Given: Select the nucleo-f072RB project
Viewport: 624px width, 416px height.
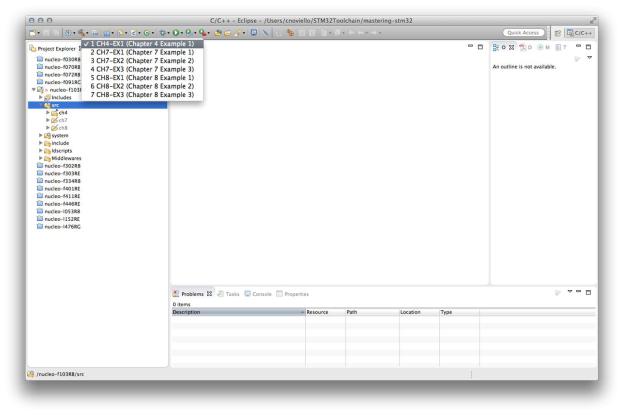Looking at the screenshot, I should coord(58,74).
